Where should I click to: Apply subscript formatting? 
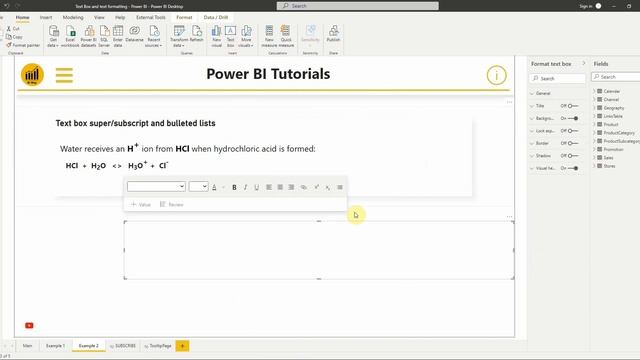coord(328,187)
